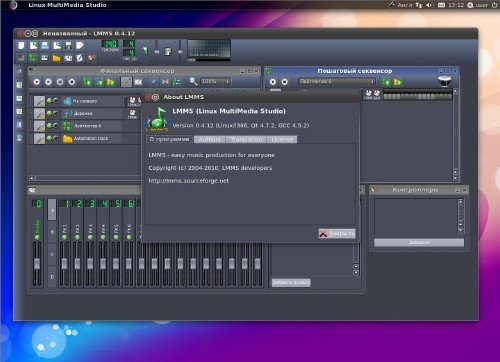Screen dimensions: 500x362
Task: Add beat/bassline track in song editor
Action: [88, 82]
